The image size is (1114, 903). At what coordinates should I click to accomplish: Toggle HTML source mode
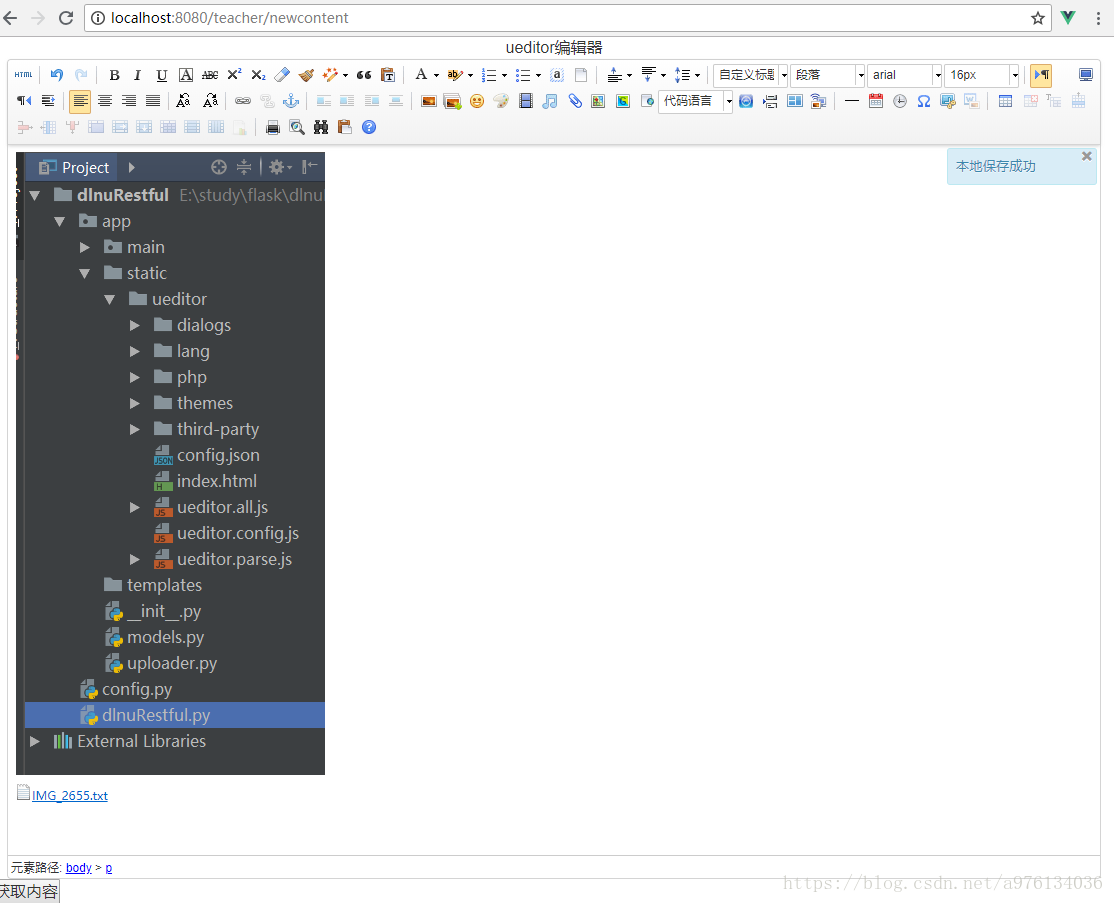point(23,75)
